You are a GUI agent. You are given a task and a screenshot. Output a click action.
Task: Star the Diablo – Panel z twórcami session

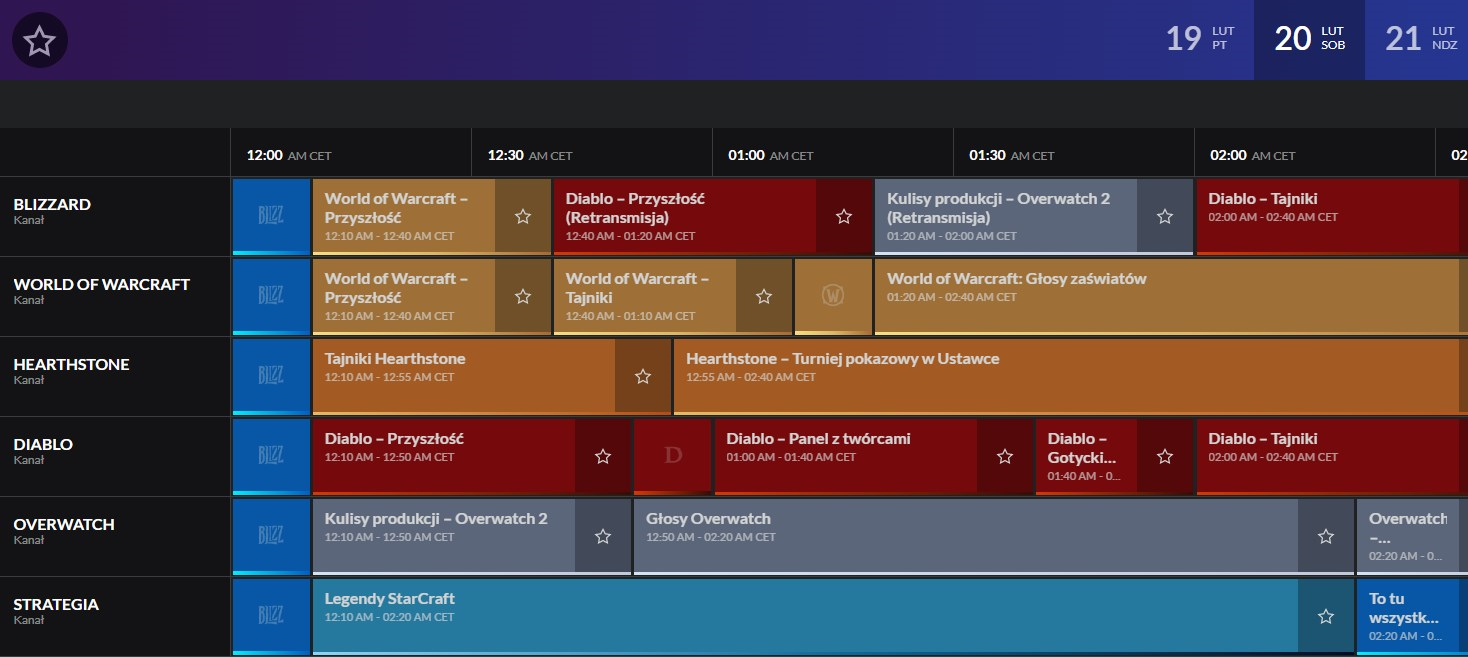1005,457
